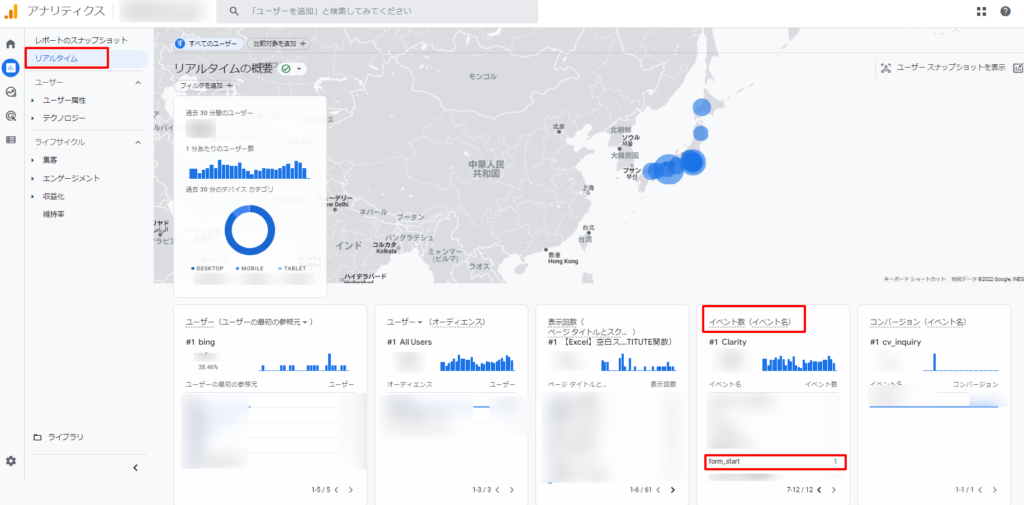
Task: Open レポートのスナップショット
Action: click(81, 41)
